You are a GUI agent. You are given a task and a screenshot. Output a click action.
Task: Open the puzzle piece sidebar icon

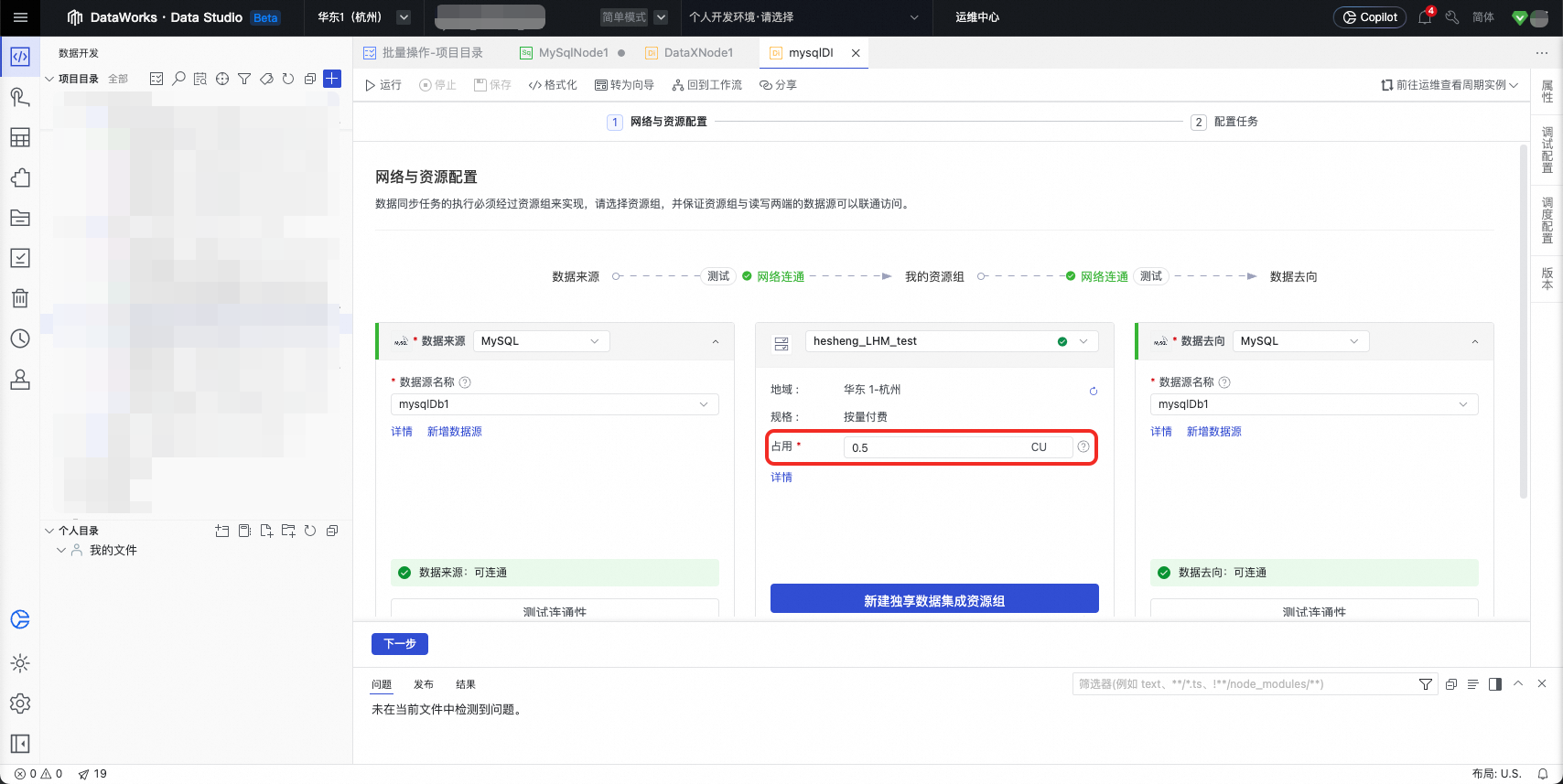tap(20, 177)
